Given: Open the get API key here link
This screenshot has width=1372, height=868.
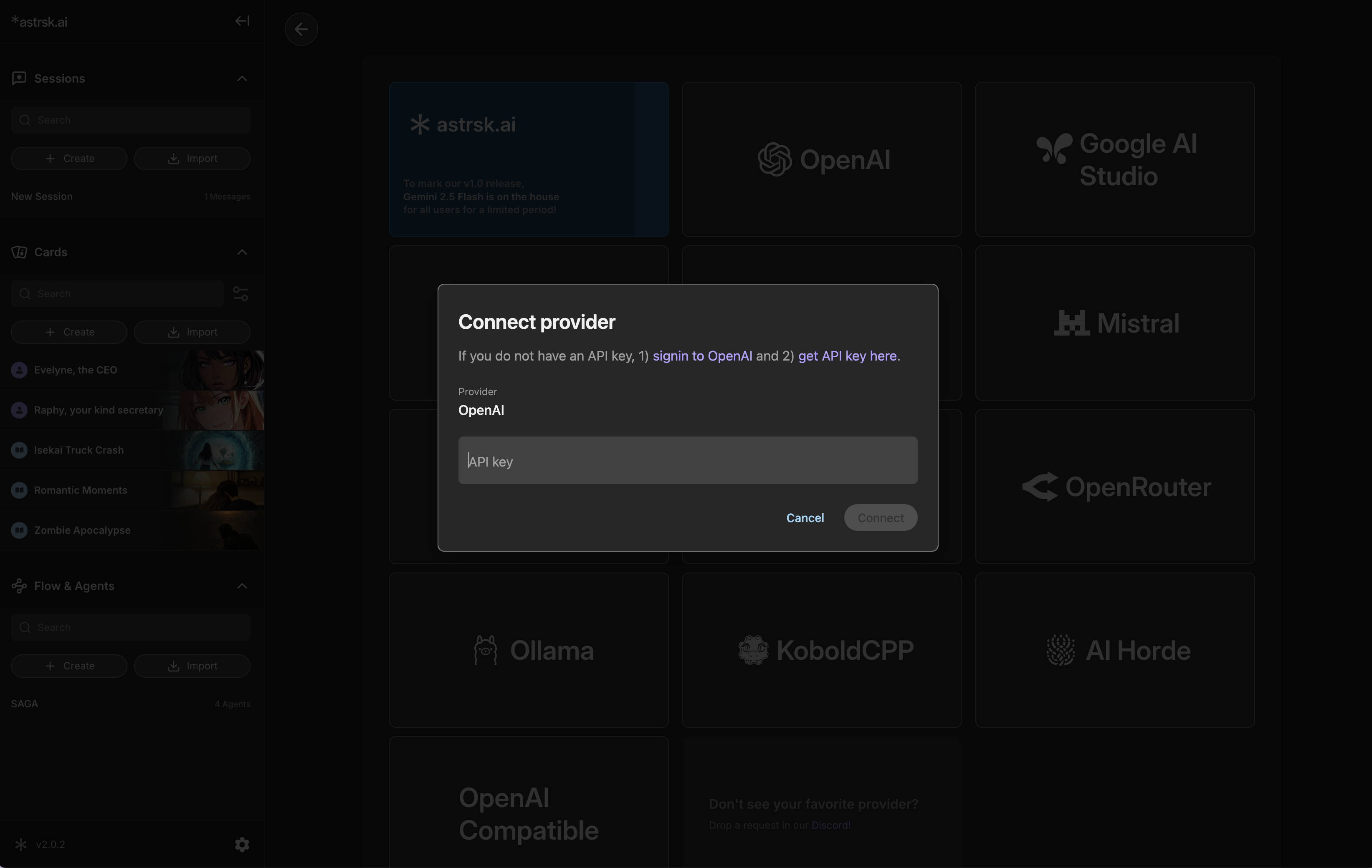Looking at the screenshot, I should point(847,356).
